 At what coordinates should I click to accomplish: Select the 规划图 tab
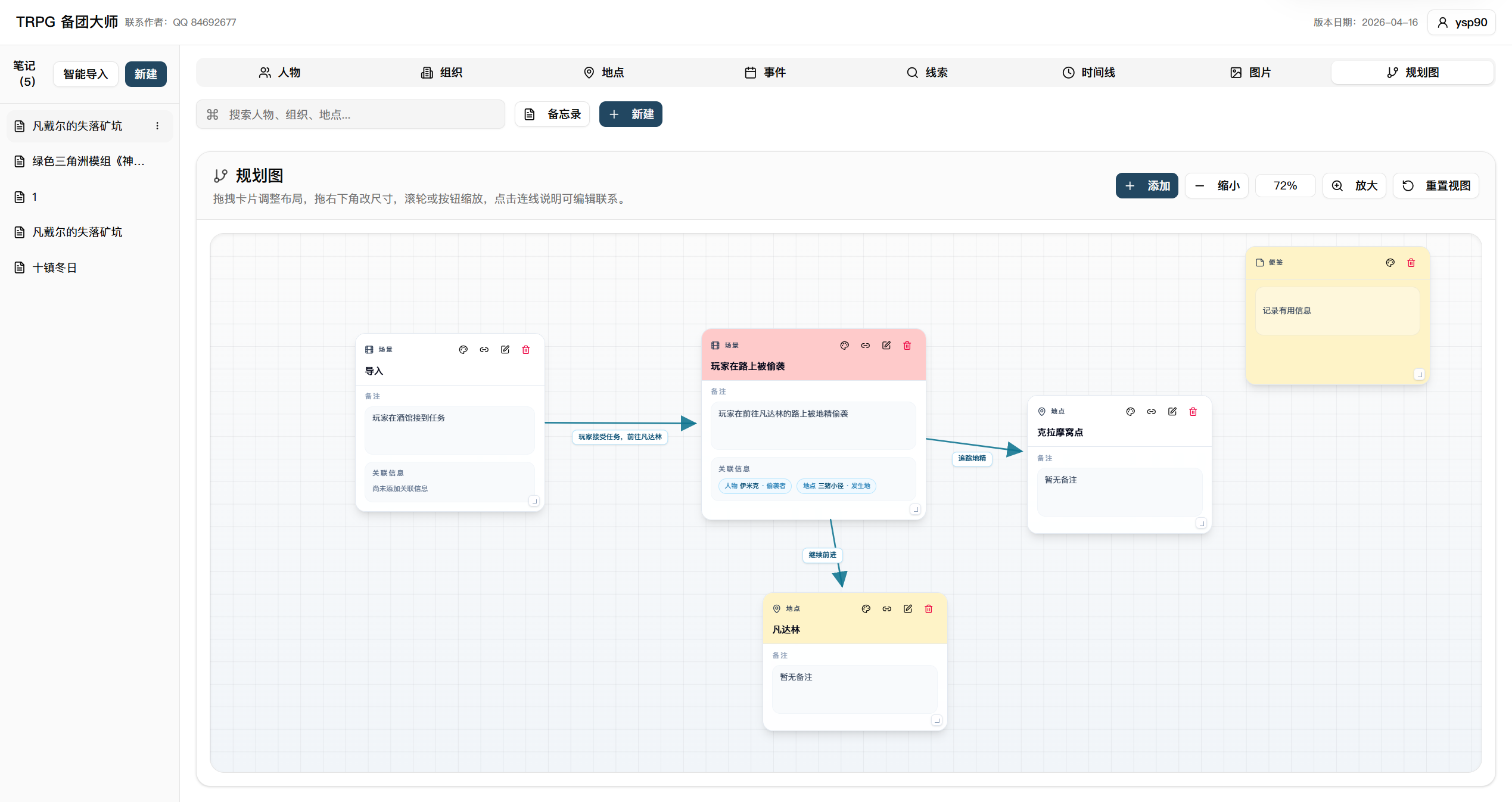[x=1413, y=73]
